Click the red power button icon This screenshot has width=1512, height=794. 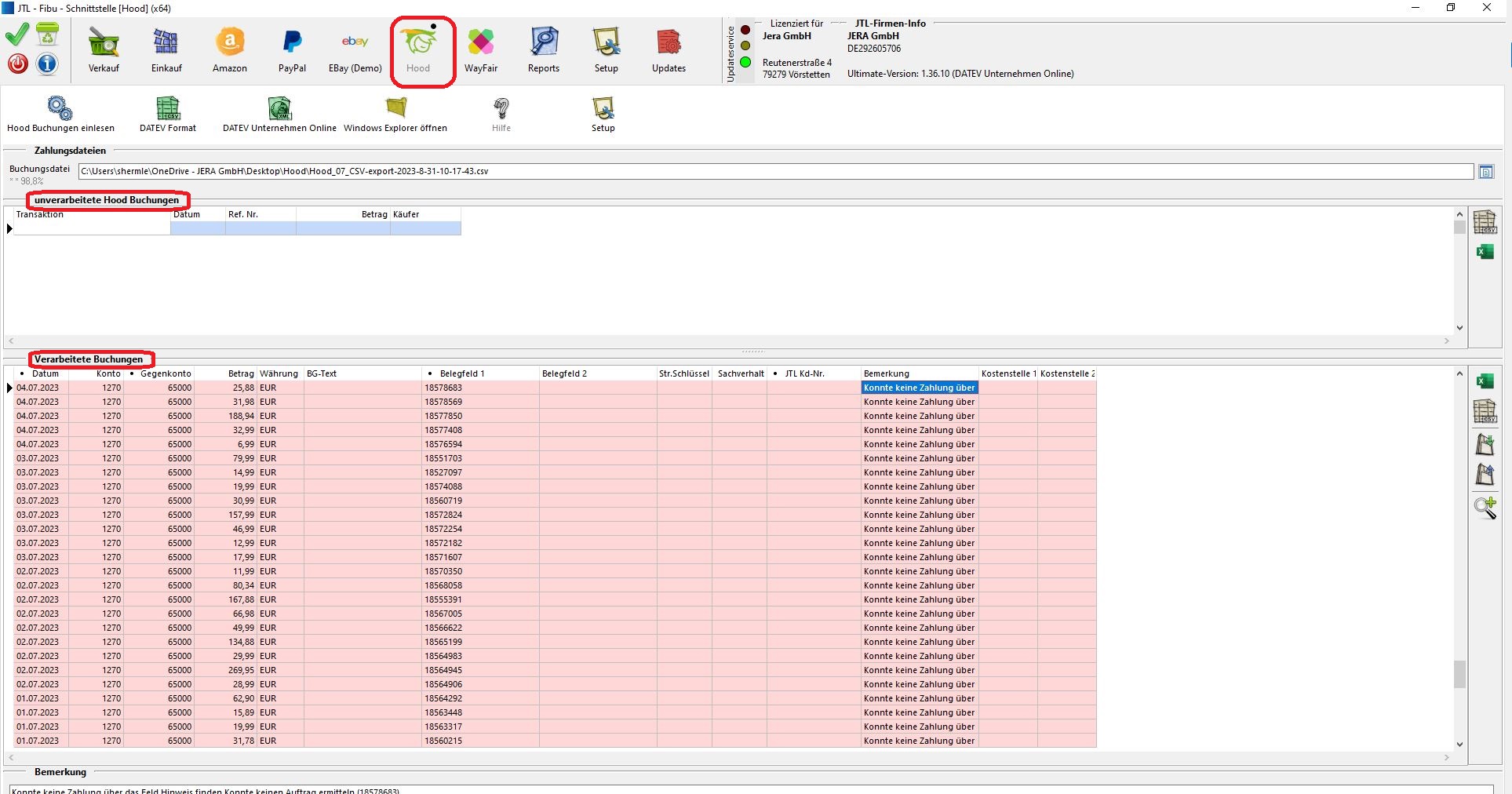18,64
